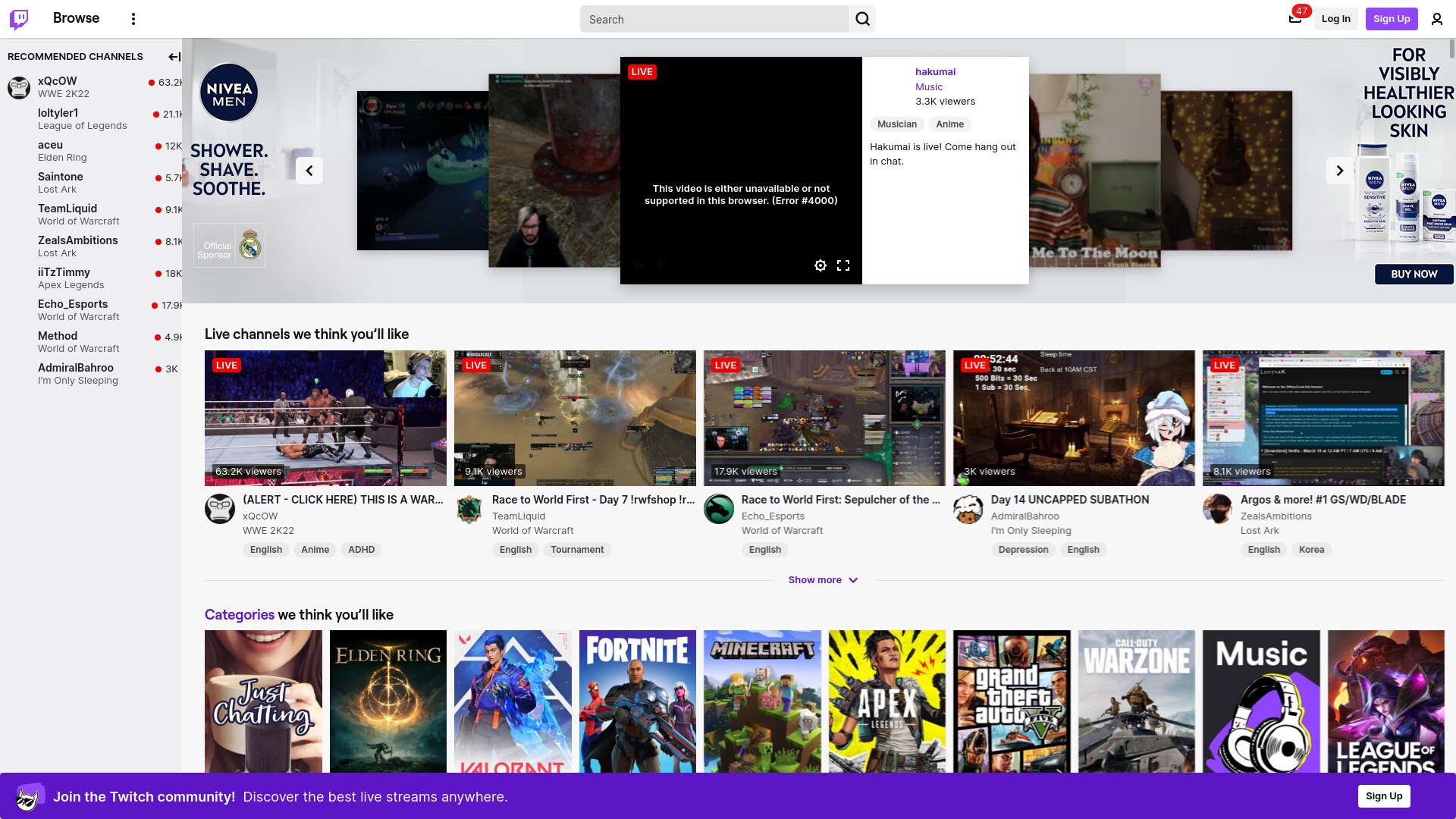Open AdmiralBahroo channel in sidebar

tap(93, 374)
